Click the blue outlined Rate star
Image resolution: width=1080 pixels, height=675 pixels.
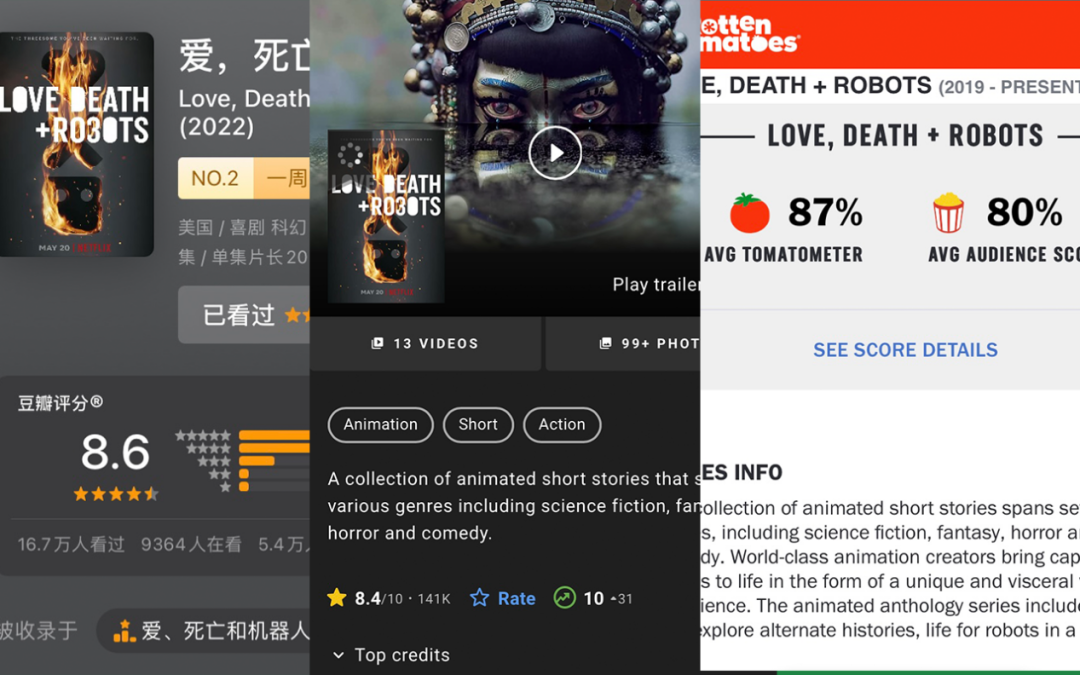479,598
